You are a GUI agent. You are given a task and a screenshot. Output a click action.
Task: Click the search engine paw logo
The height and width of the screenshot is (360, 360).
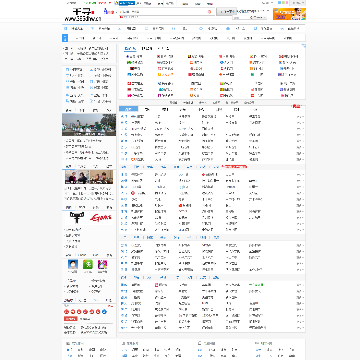coord(109,12)
